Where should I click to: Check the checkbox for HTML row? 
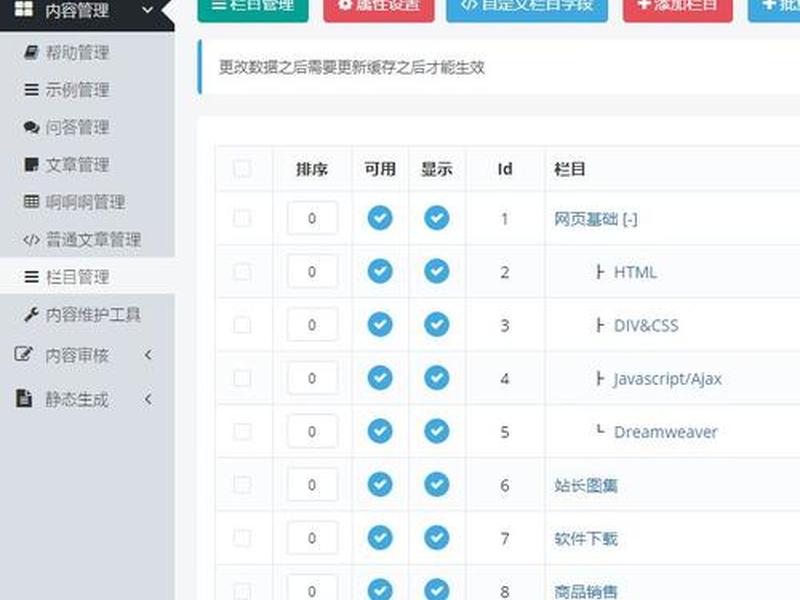click(242, 271)
